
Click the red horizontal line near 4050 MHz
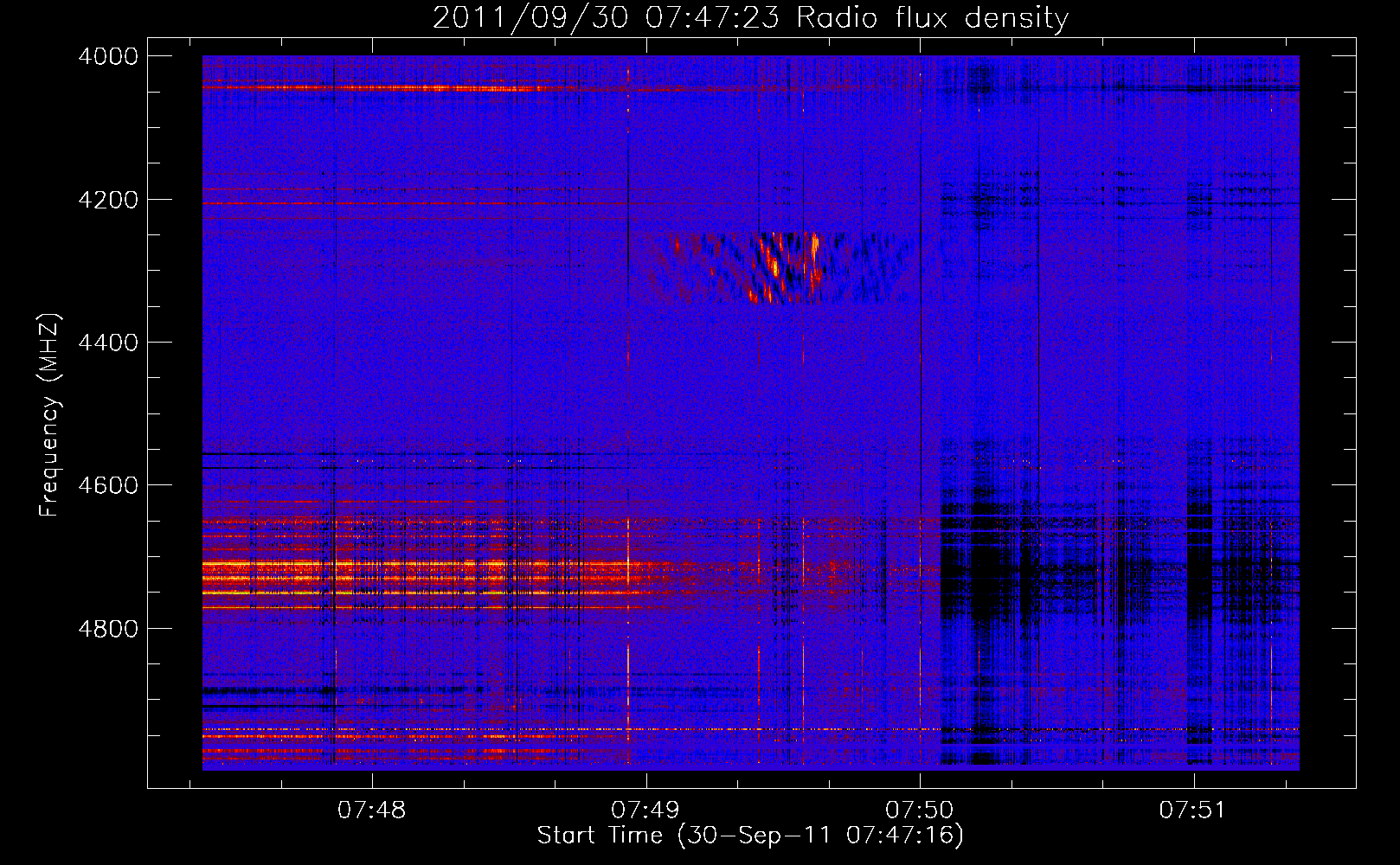point(381,87)
